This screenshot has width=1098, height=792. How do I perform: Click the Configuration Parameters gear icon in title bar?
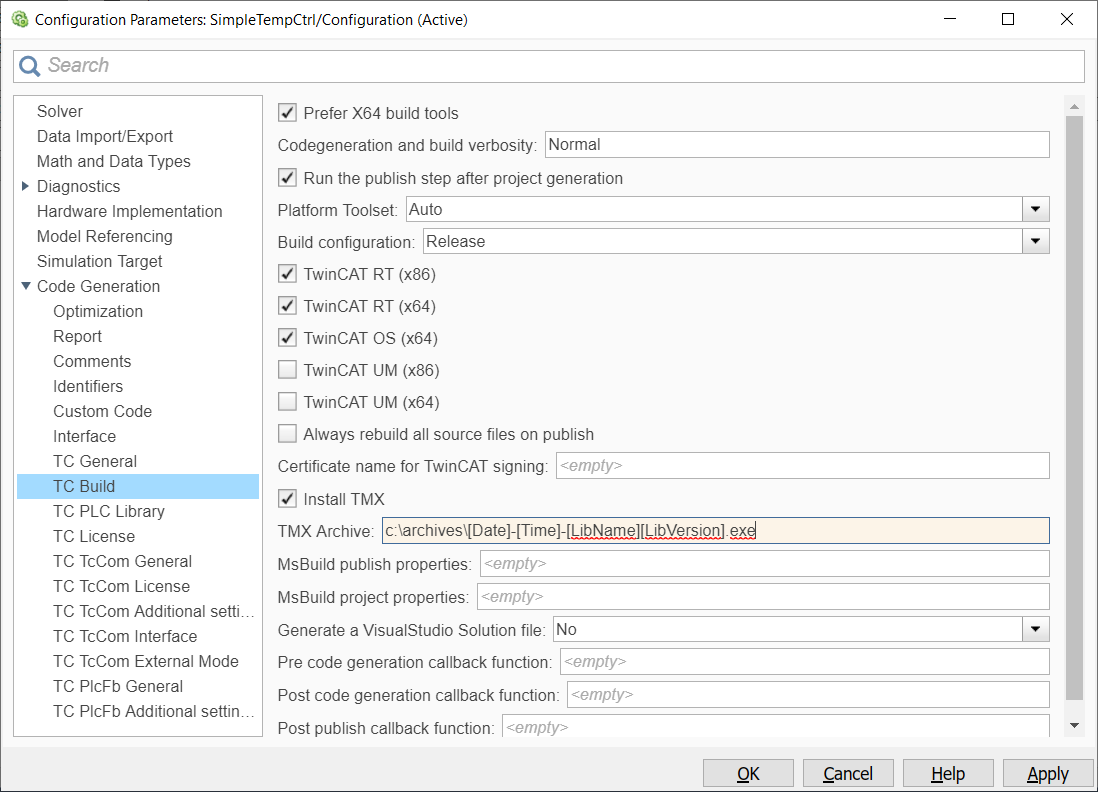pyautogui.click(x=20, y=20)
